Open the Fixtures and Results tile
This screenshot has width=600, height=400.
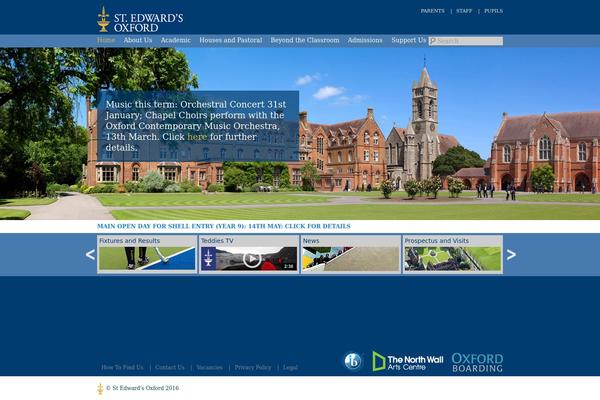click(x=147, y=255)
